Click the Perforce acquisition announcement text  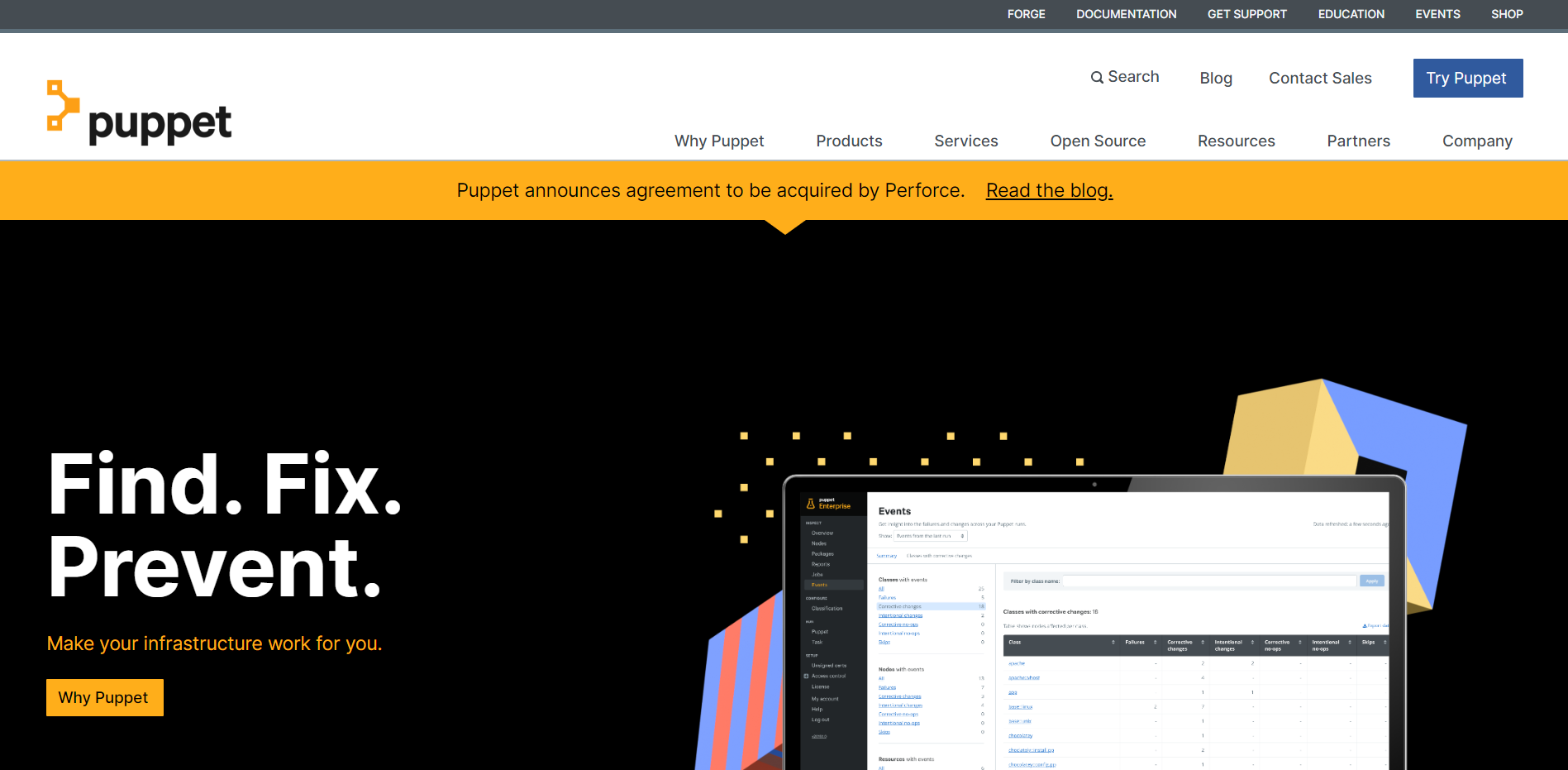(x=710, y=190)
